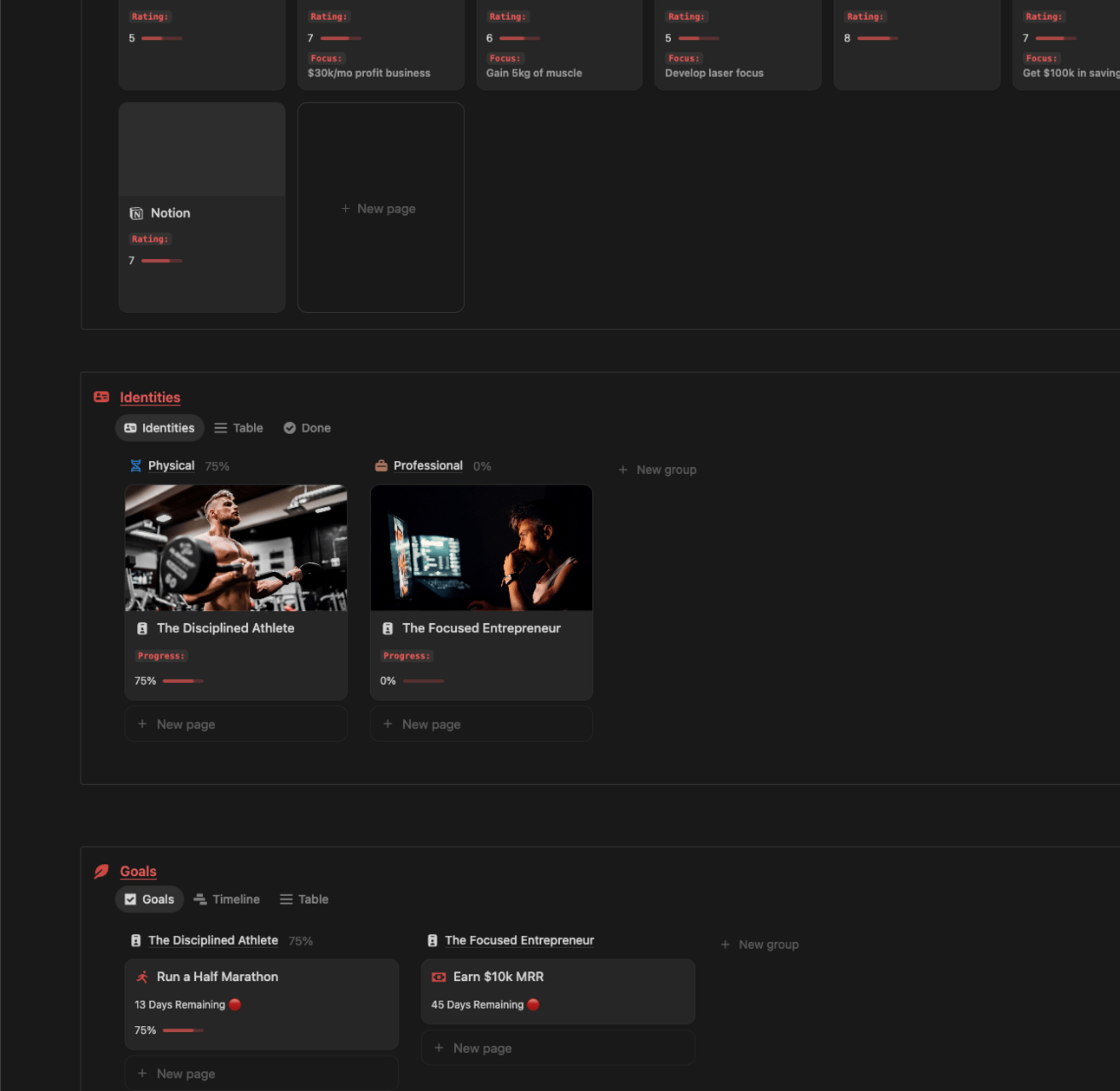Click the red dot beside 45 Days Remaining
Image resolution: width=1120 pixels, height=1091 pixels.
point(533,1004)
